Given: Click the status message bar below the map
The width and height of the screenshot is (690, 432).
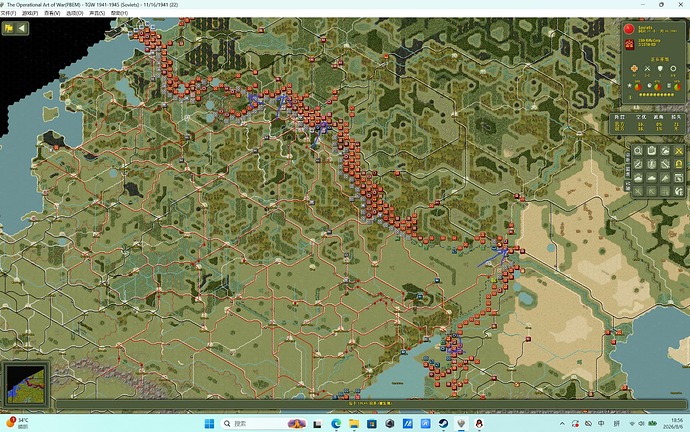Looking at the screenshot, I should coord(371,403).
